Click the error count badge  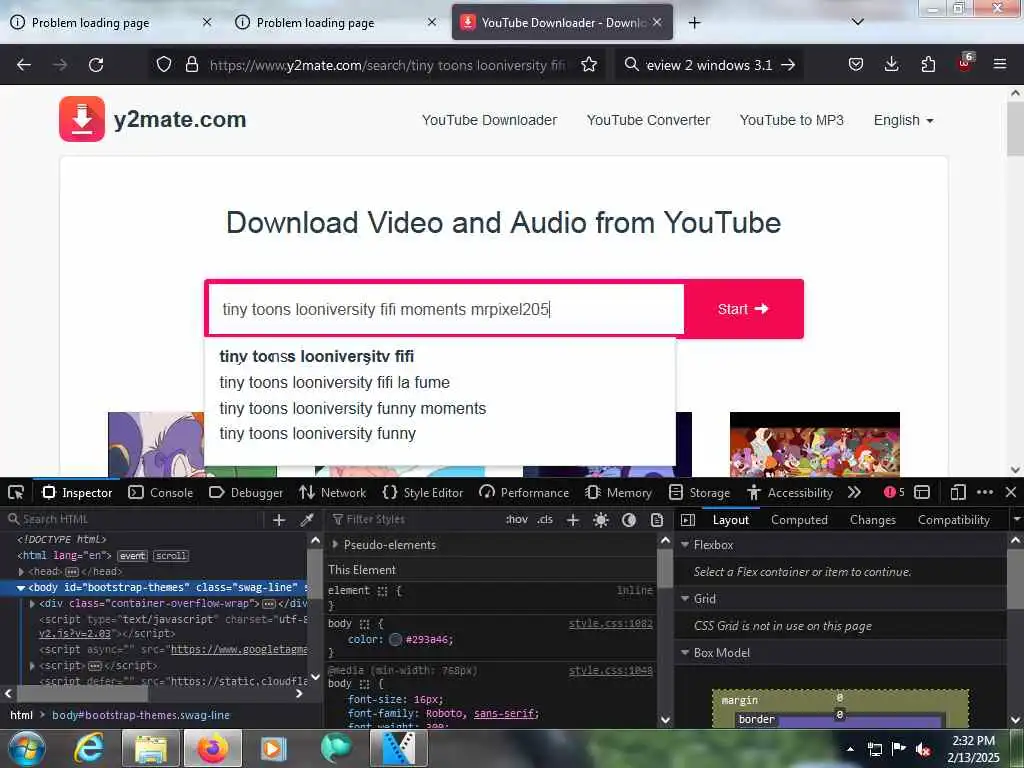tap(894, 492)
